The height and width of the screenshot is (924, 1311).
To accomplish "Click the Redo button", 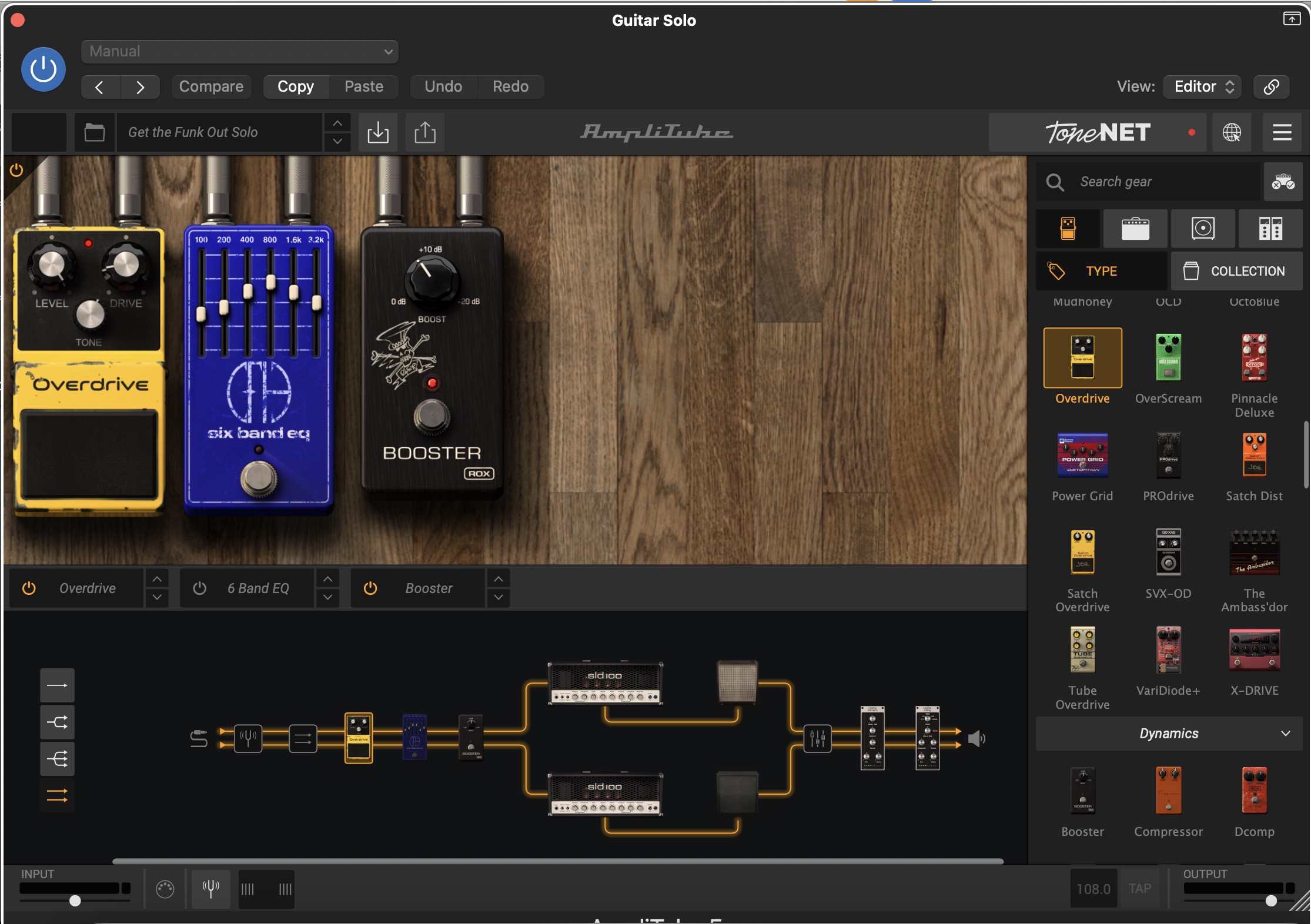I will (x=510, y=87).
